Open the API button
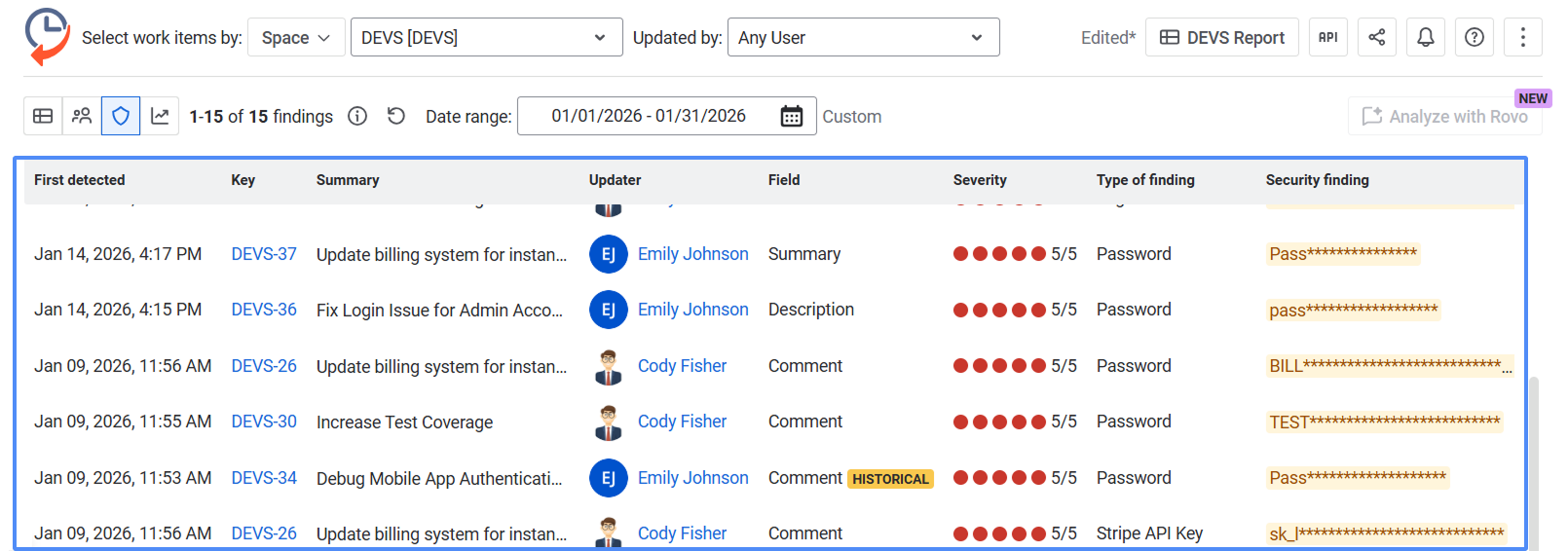This screenshot has height=551, width=1568. (x=1328, y=37)
